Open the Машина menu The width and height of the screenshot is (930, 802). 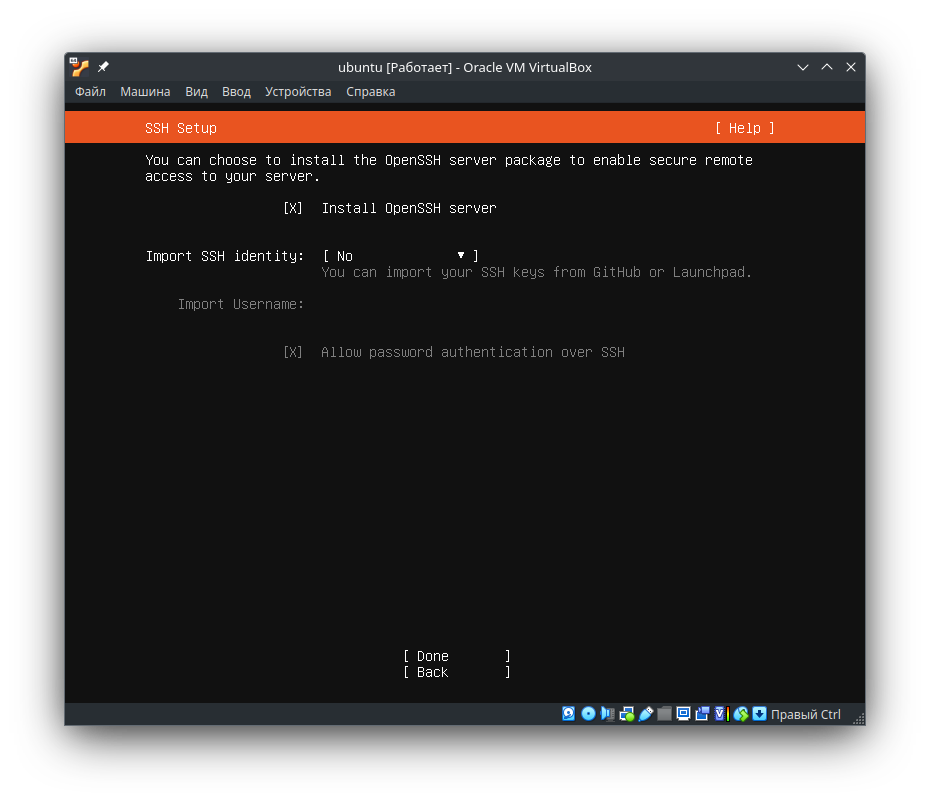pyautogui.click(x=145, y=91)
